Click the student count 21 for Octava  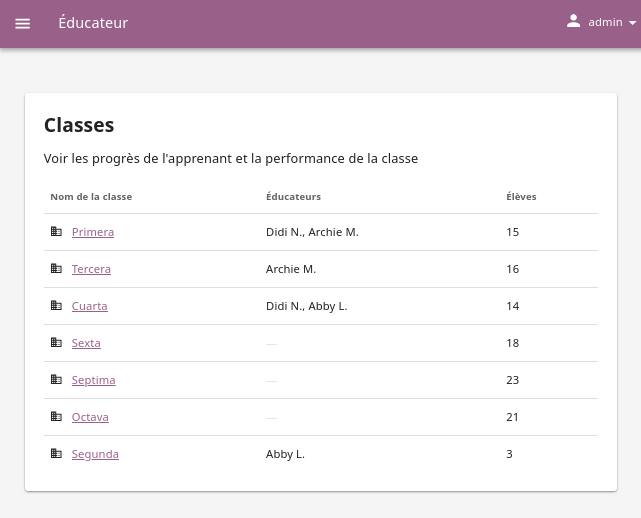click(513, 417)
